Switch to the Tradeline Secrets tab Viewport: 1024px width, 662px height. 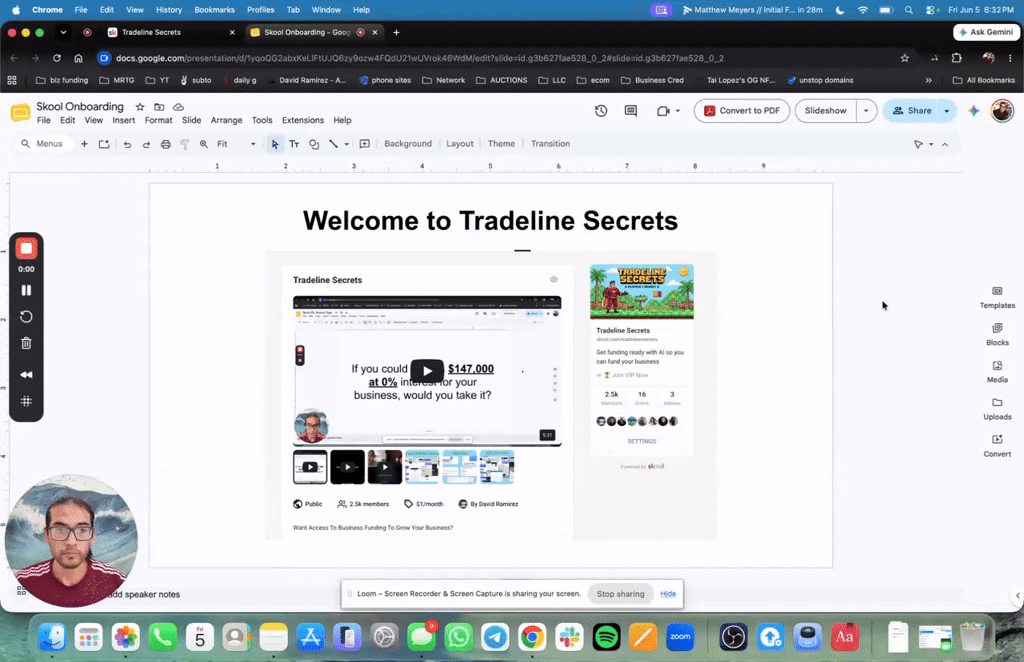click(171, 32)
